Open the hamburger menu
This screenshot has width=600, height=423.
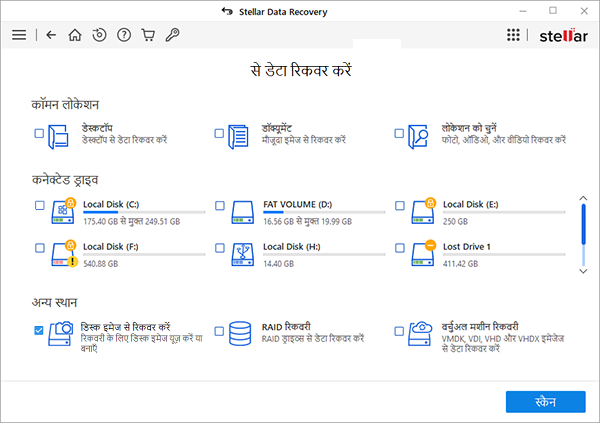(19, 35)
